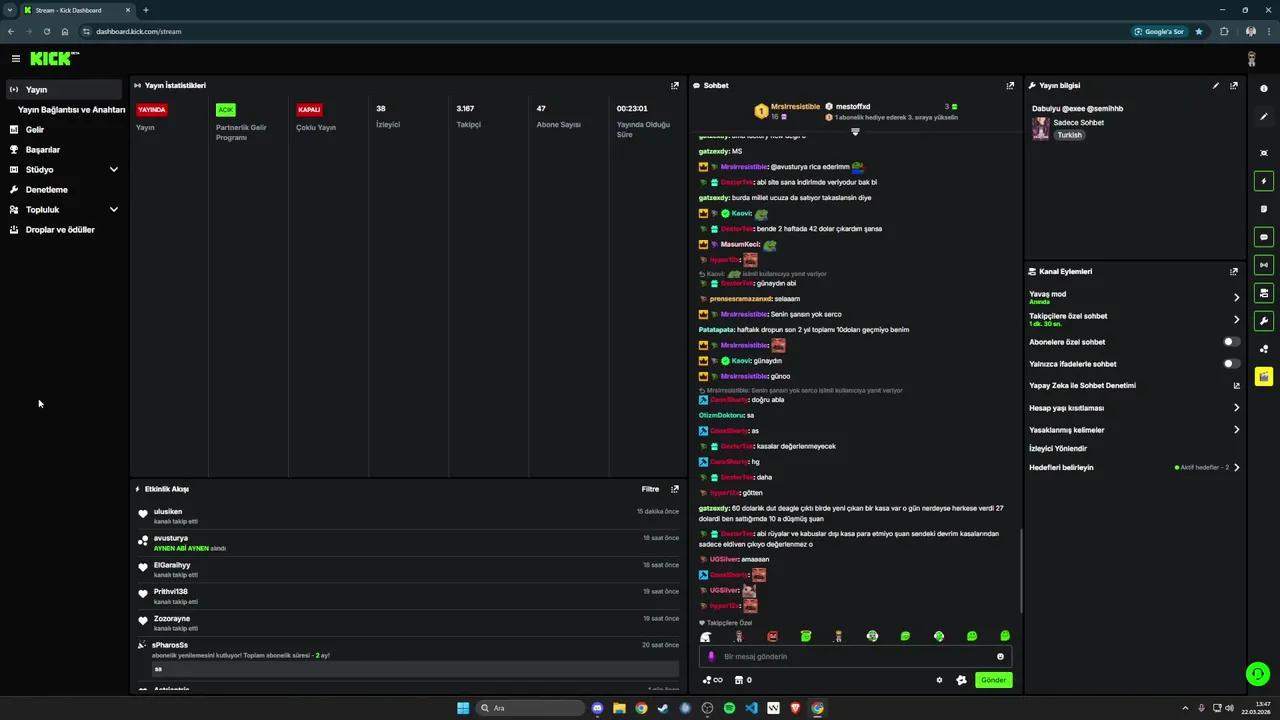Open Denetleme in the sidebar

(63, 190)
